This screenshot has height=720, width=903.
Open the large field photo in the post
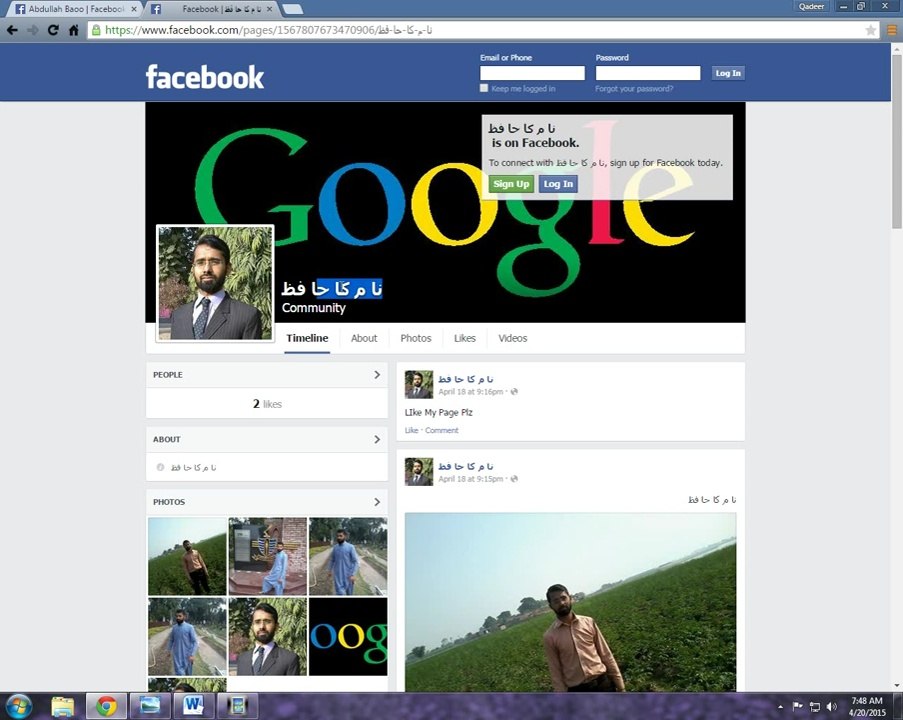(570, 602)
